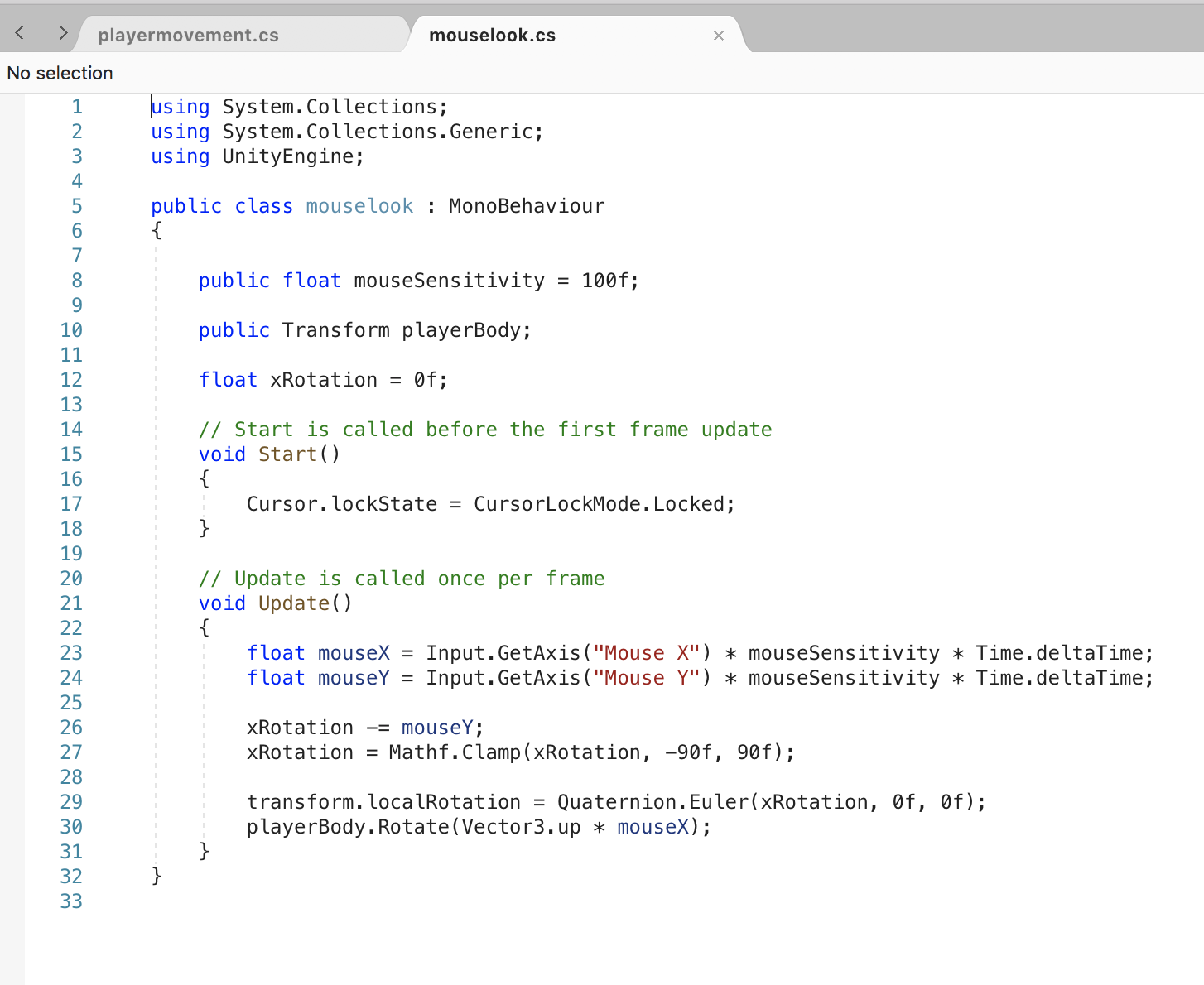Go forward with the right navigation arrow
Viewport: 1204px width, 985px height.
pyautogui.click(x=63, y=33)
